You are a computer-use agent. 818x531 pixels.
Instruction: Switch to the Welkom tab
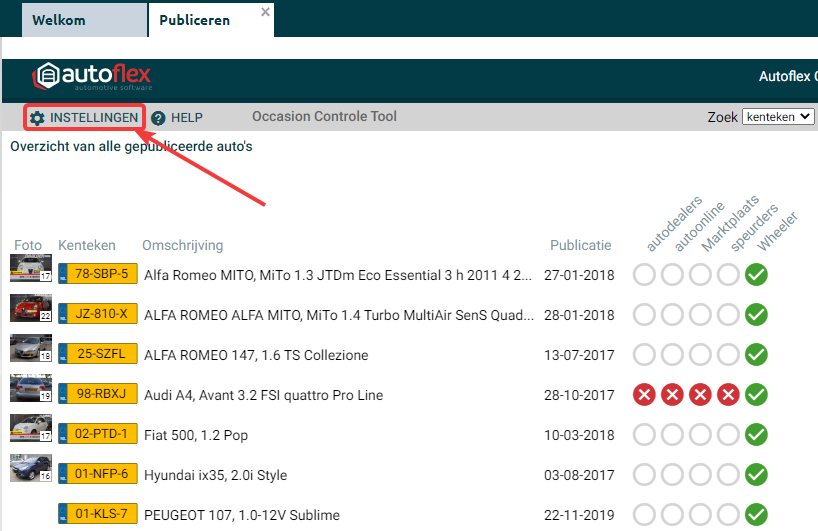59,20
